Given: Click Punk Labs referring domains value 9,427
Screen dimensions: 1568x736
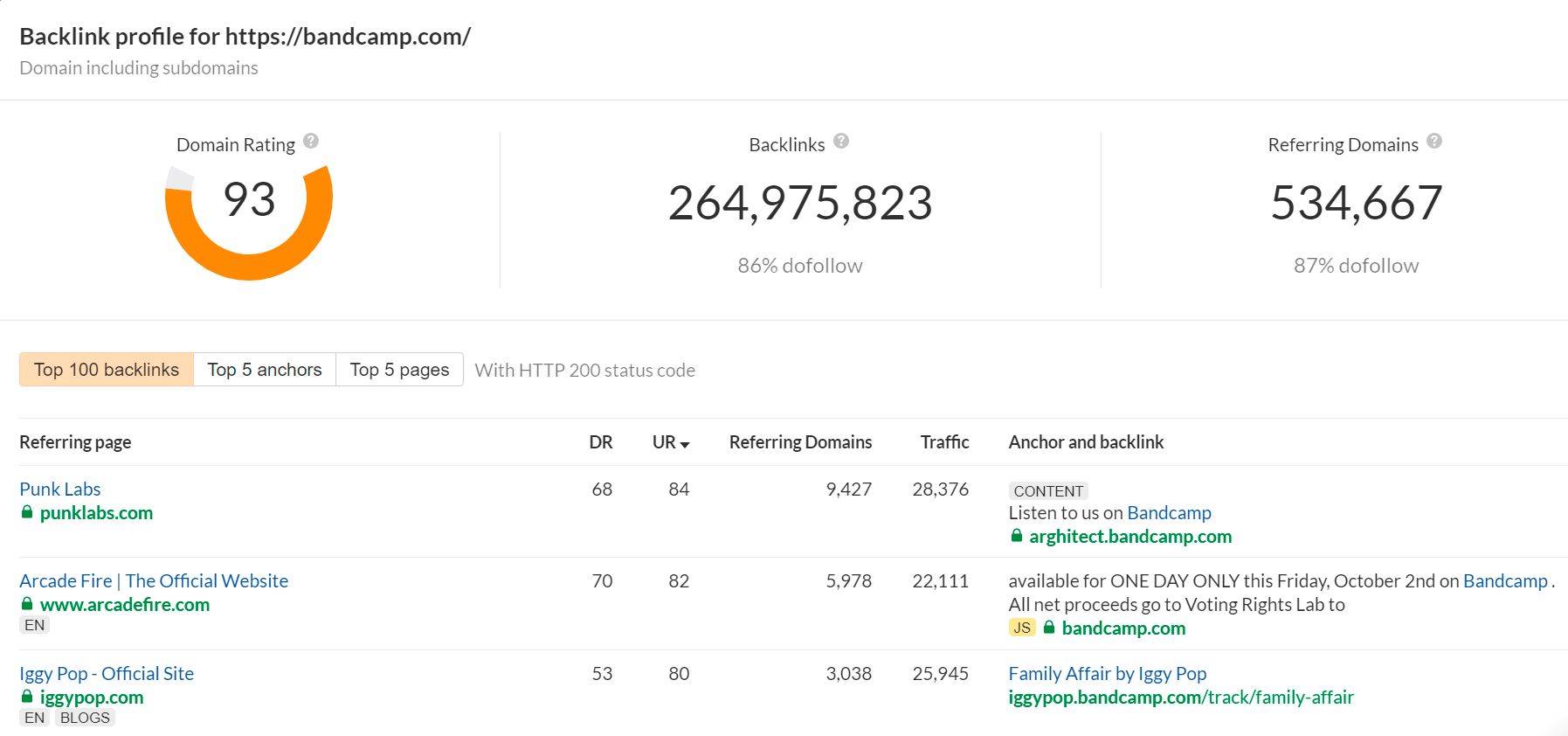Looking at the screenshot, I should [848, 490].
